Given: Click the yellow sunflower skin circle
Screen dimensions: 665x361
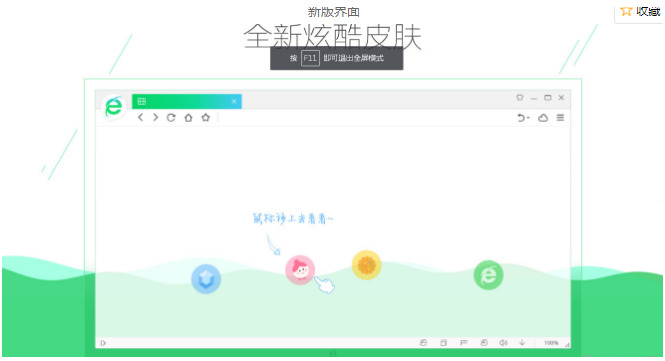Looking at the screenshot, I should [x=366, y=265].
